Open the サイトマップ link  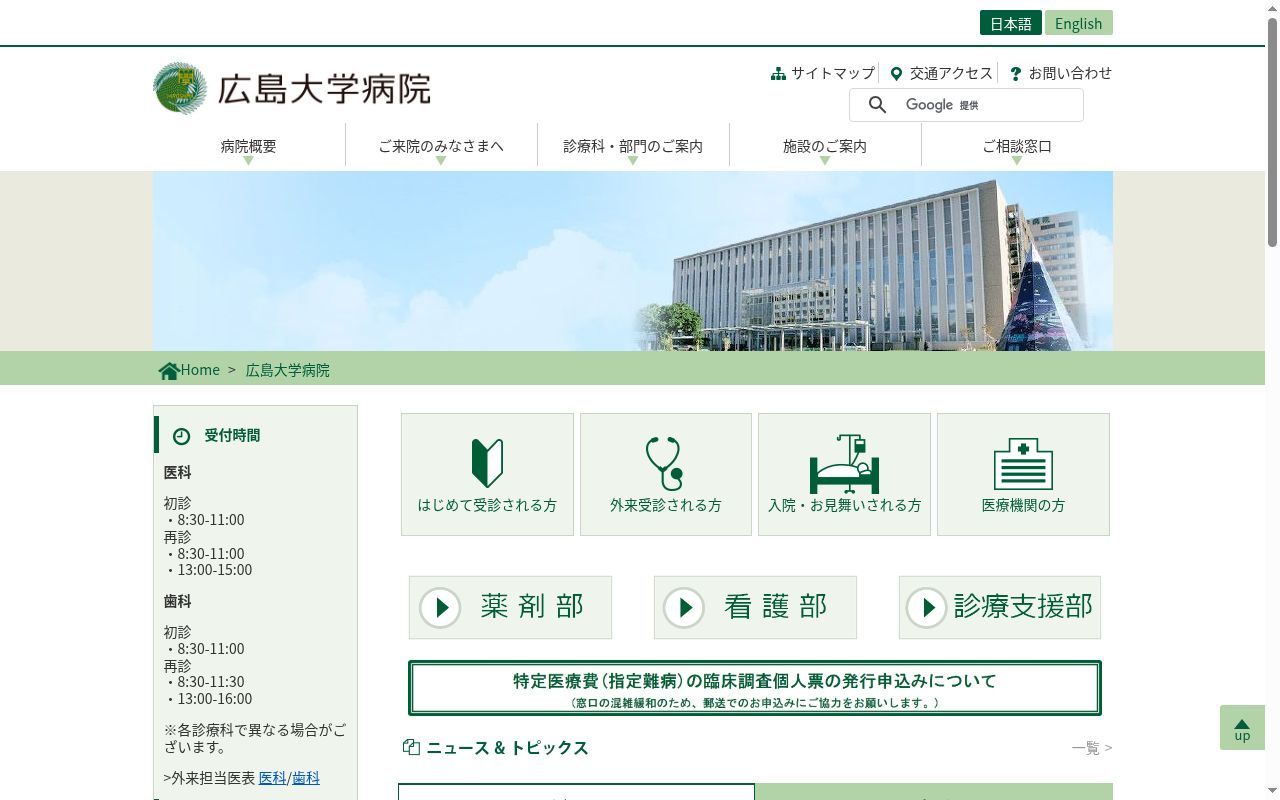tap(833, 73)
